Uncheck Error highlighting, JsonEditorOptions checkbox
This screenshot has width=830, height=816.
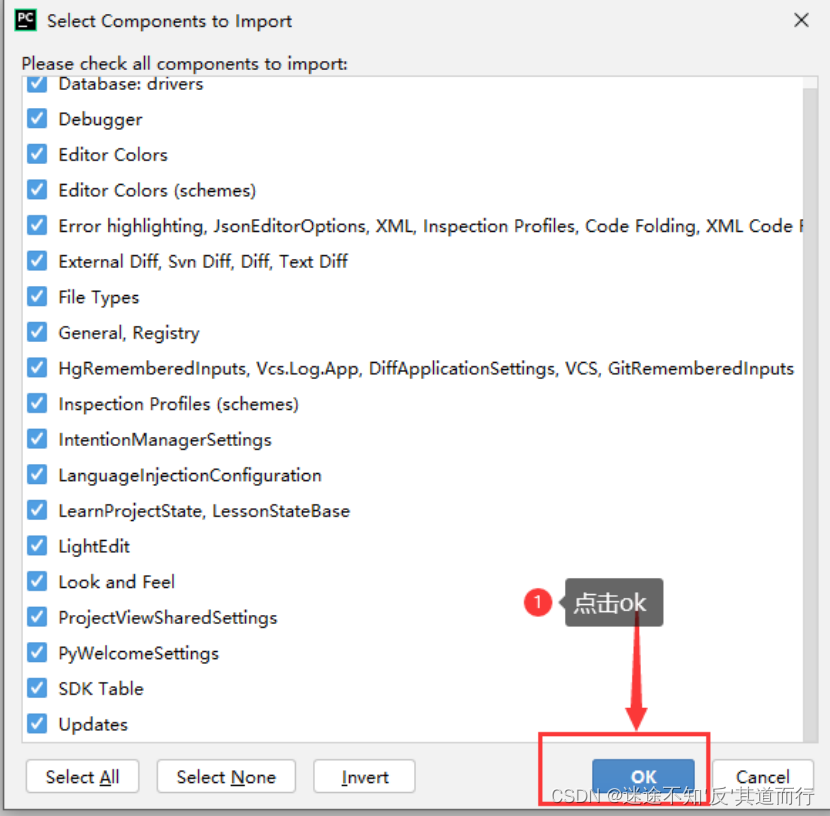pos(37,225)
